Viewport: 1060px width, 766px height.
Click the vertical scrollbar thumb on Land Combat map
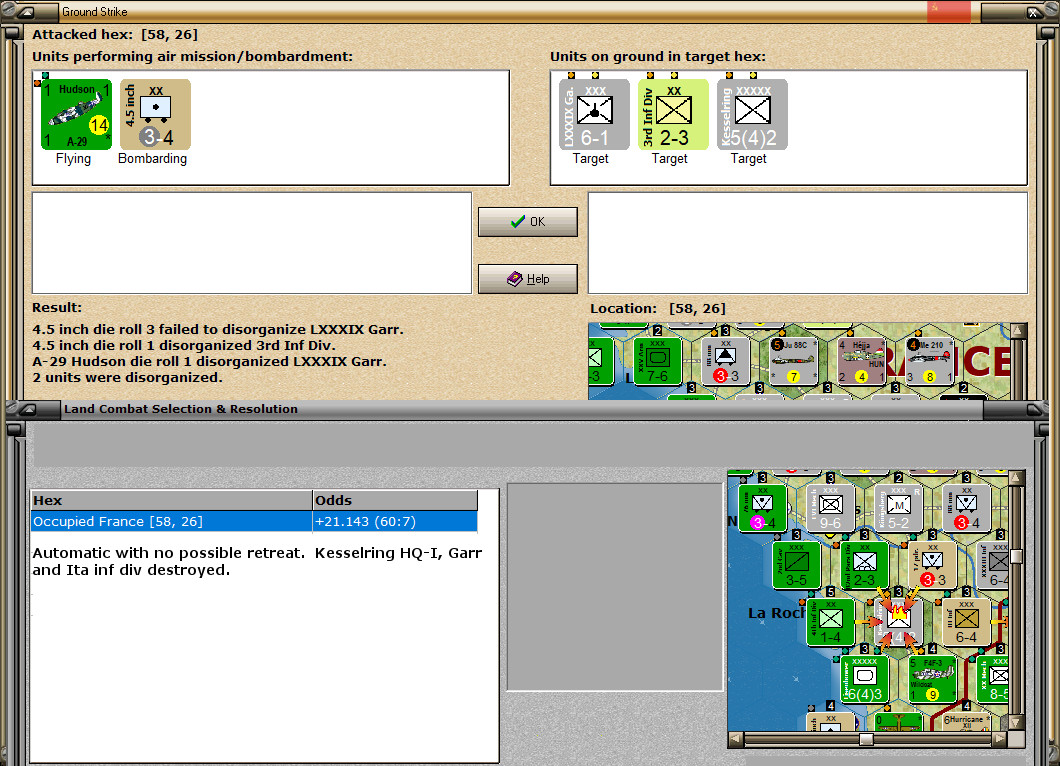pyautogui.click(x=1016, y=556)
